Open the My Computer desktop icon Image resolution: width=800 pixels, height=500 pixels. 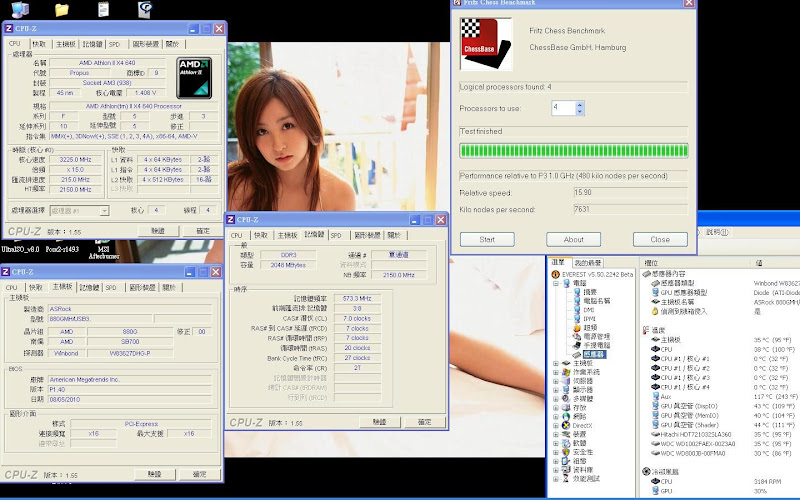coord(19,9)
